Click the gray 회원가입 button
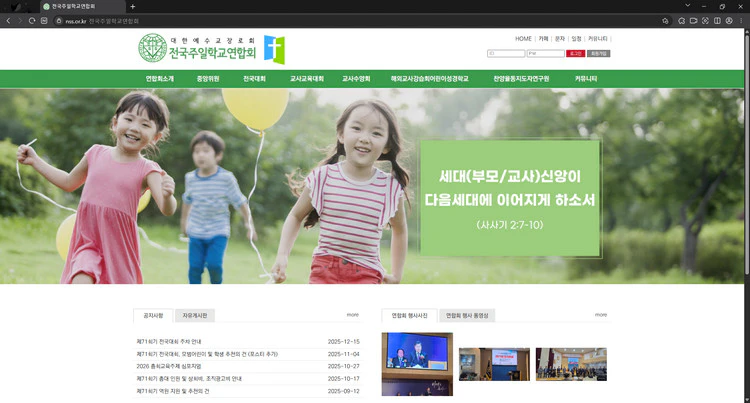750x403 pixels. (x=598, y=54)
